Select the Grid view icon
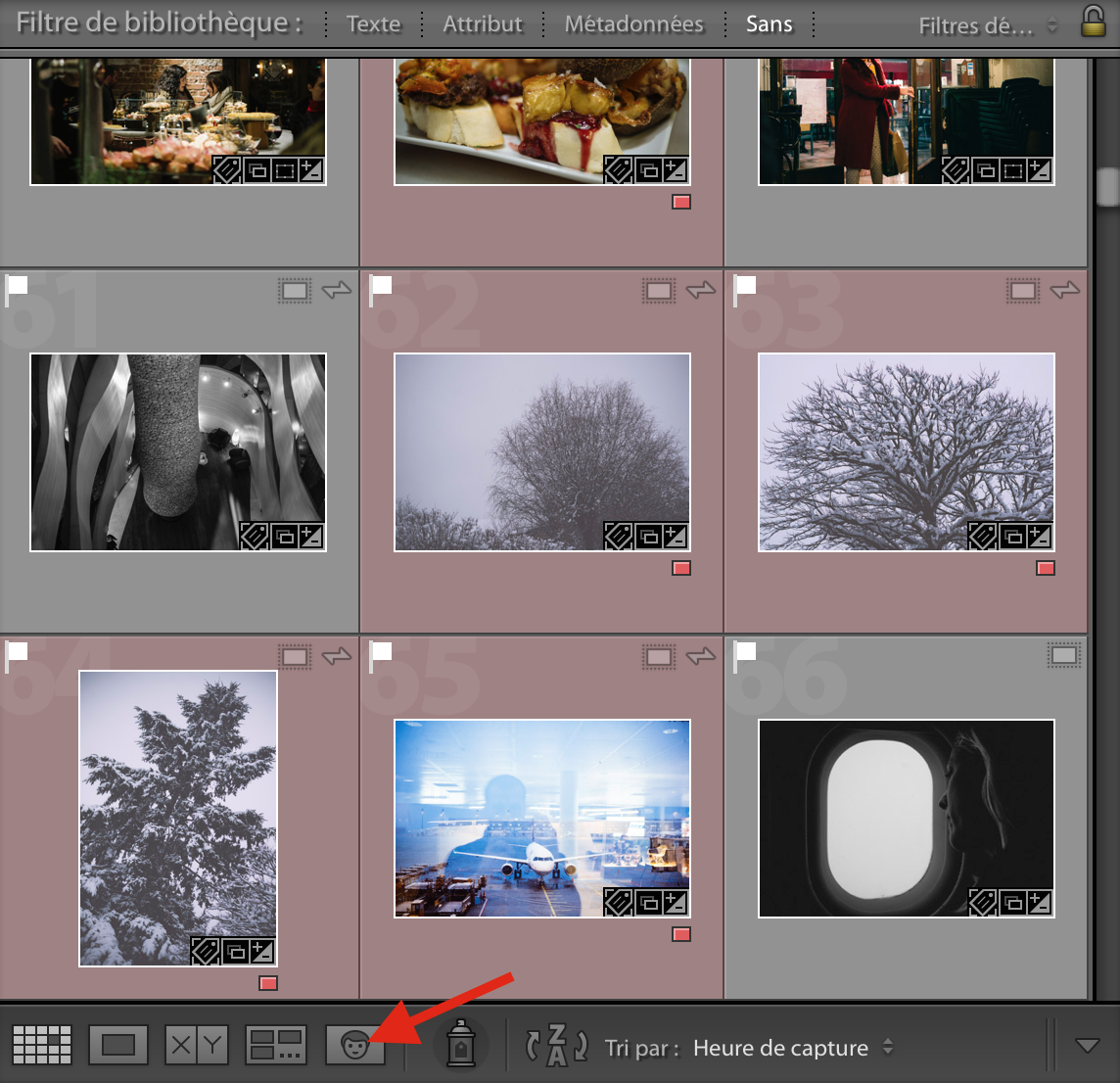Viewport: 1120px width, 1083px height. [42, 1045]
